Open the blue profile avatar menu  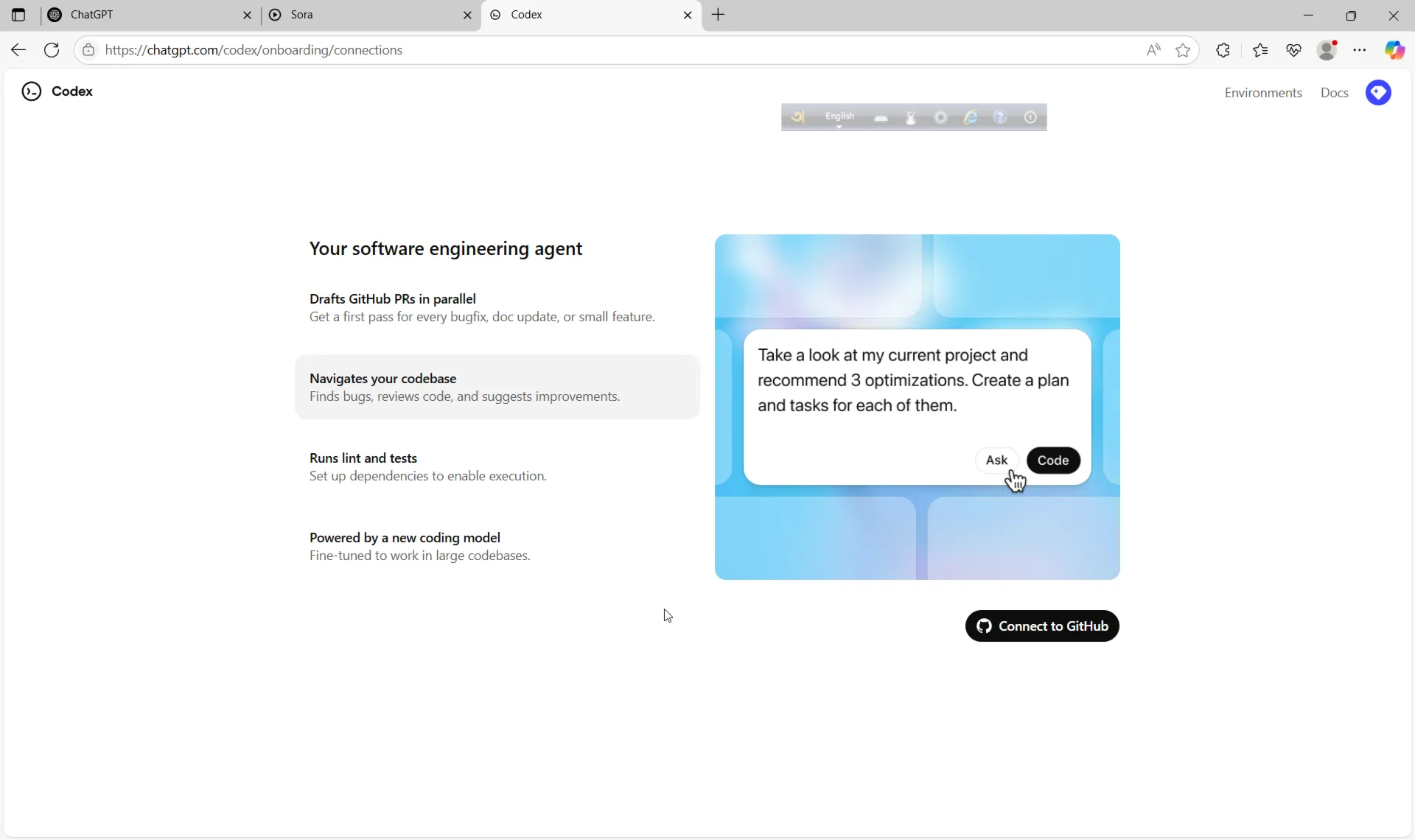1378,93
